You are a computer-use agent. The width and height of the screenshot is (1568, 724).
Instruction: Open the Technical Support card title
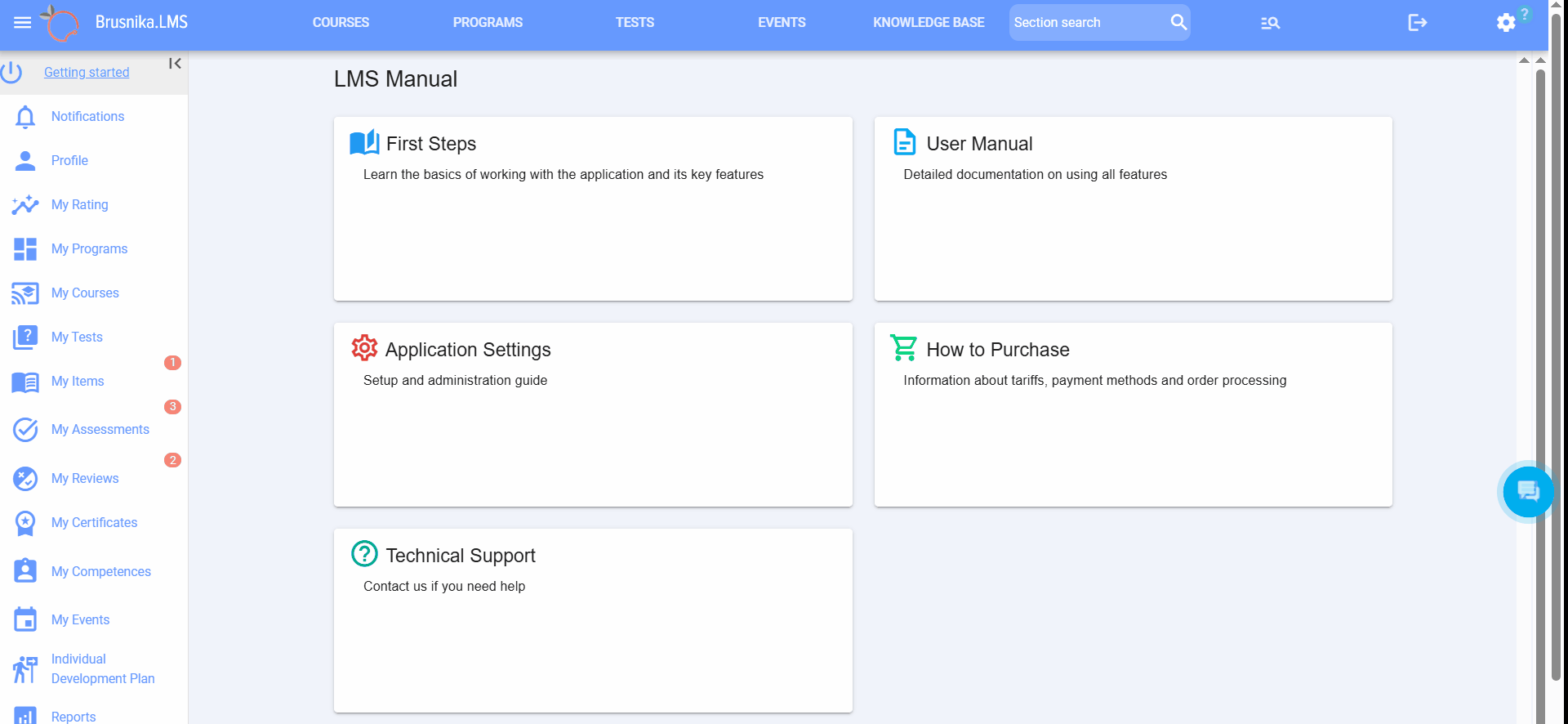[461, 556]
